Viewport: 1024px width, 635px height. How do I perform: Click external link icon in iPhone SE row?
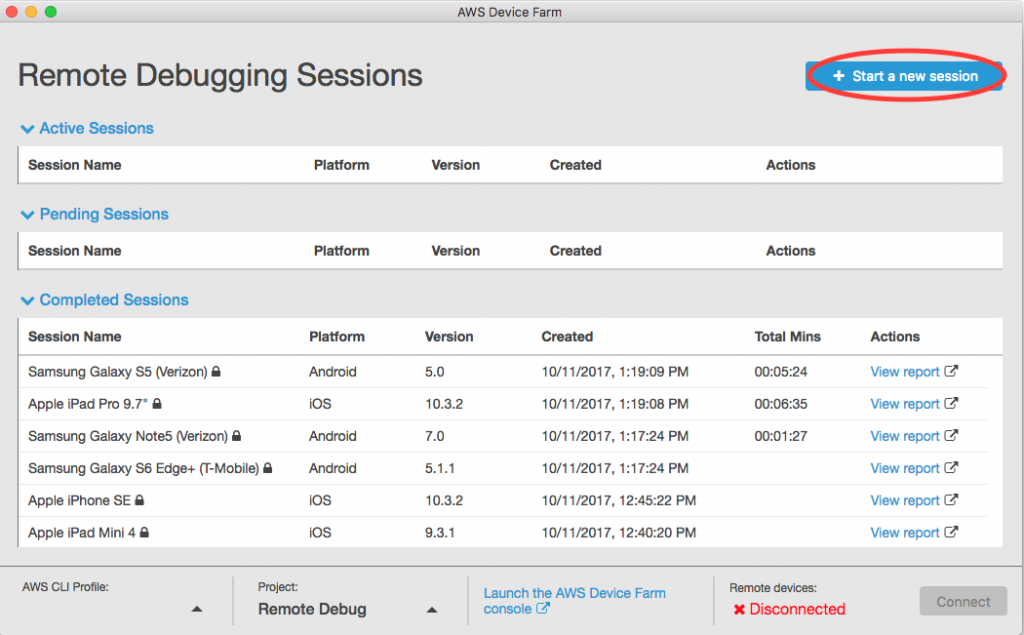[x=952, y=499]
